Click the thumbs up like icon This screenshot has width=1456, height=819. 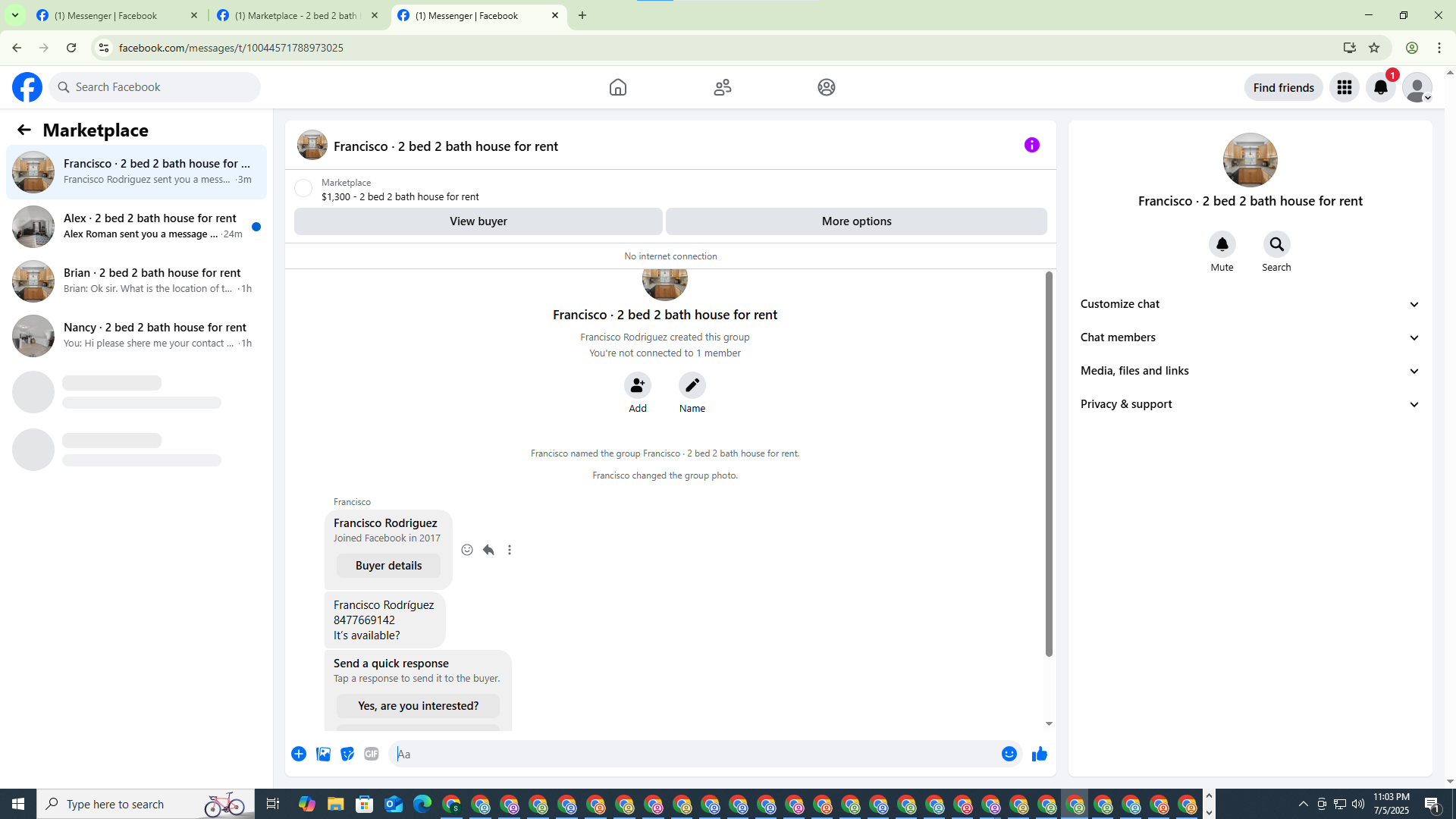[1039, 754]
